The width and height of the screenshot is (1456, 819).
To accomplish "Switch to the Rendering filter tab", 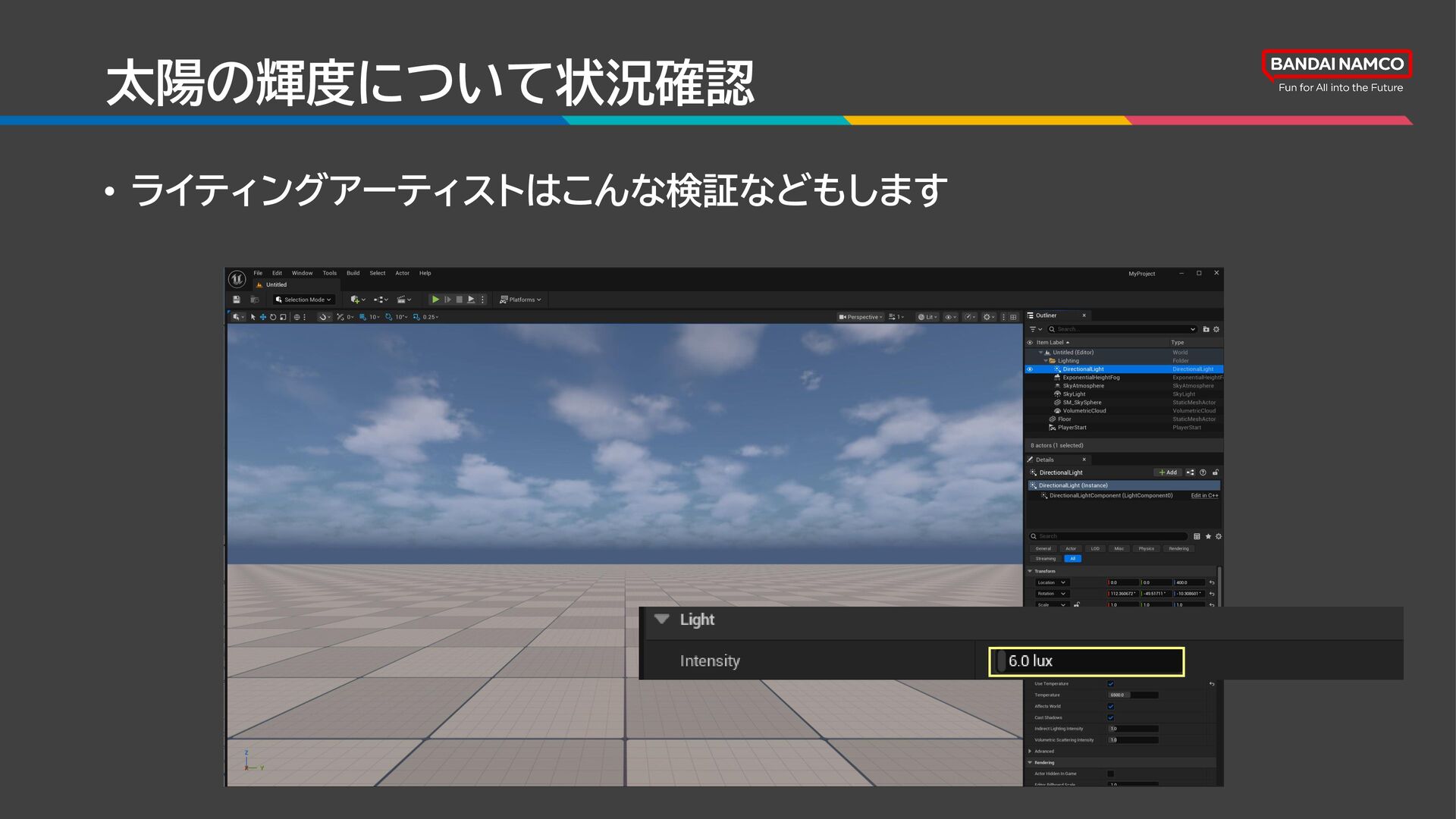I will point(1178,548).
